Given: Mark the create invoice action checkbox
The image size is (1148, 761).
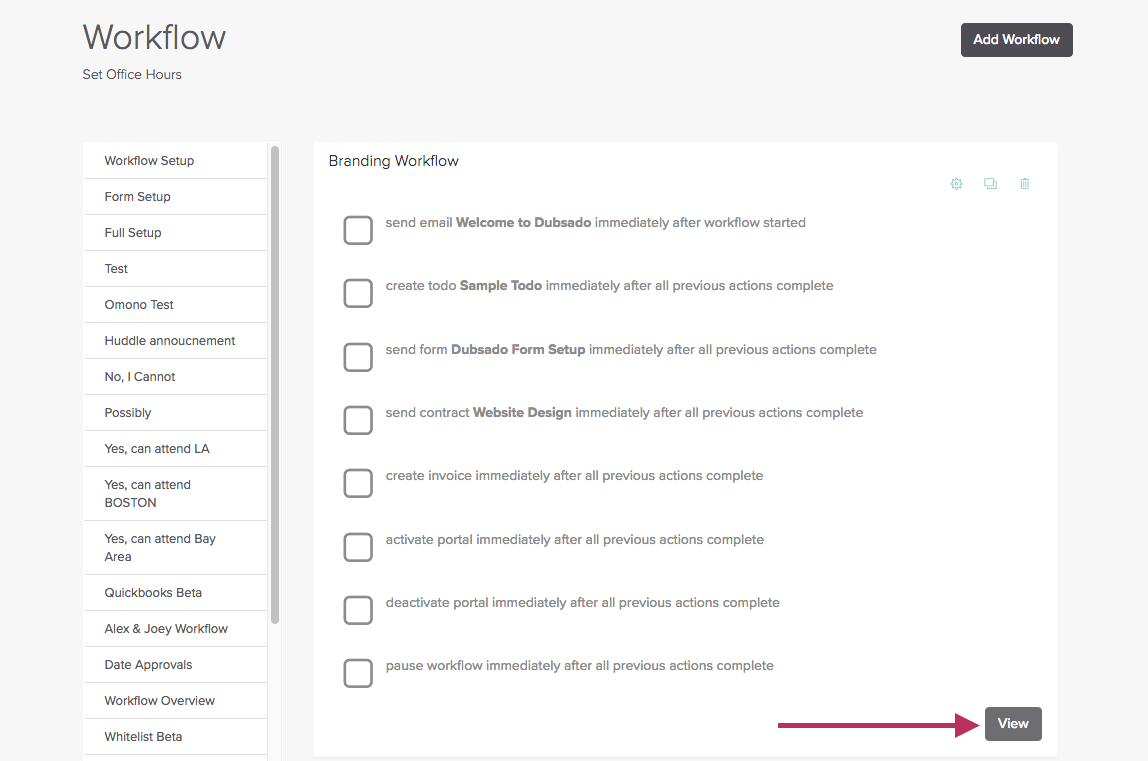Looking at the screenshot, I should click(x=358, y=483).
